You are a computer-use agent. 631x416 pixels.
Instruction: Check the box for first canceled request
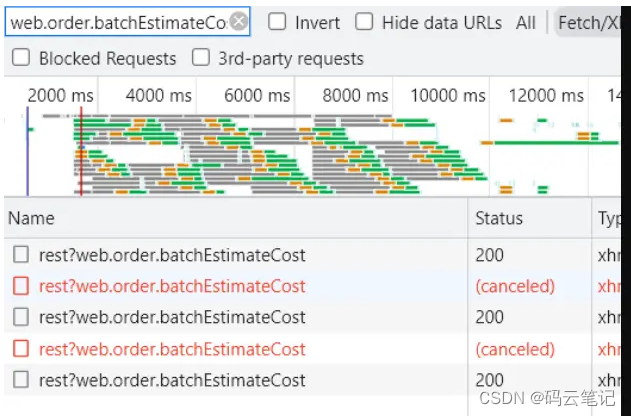(21, 286)
